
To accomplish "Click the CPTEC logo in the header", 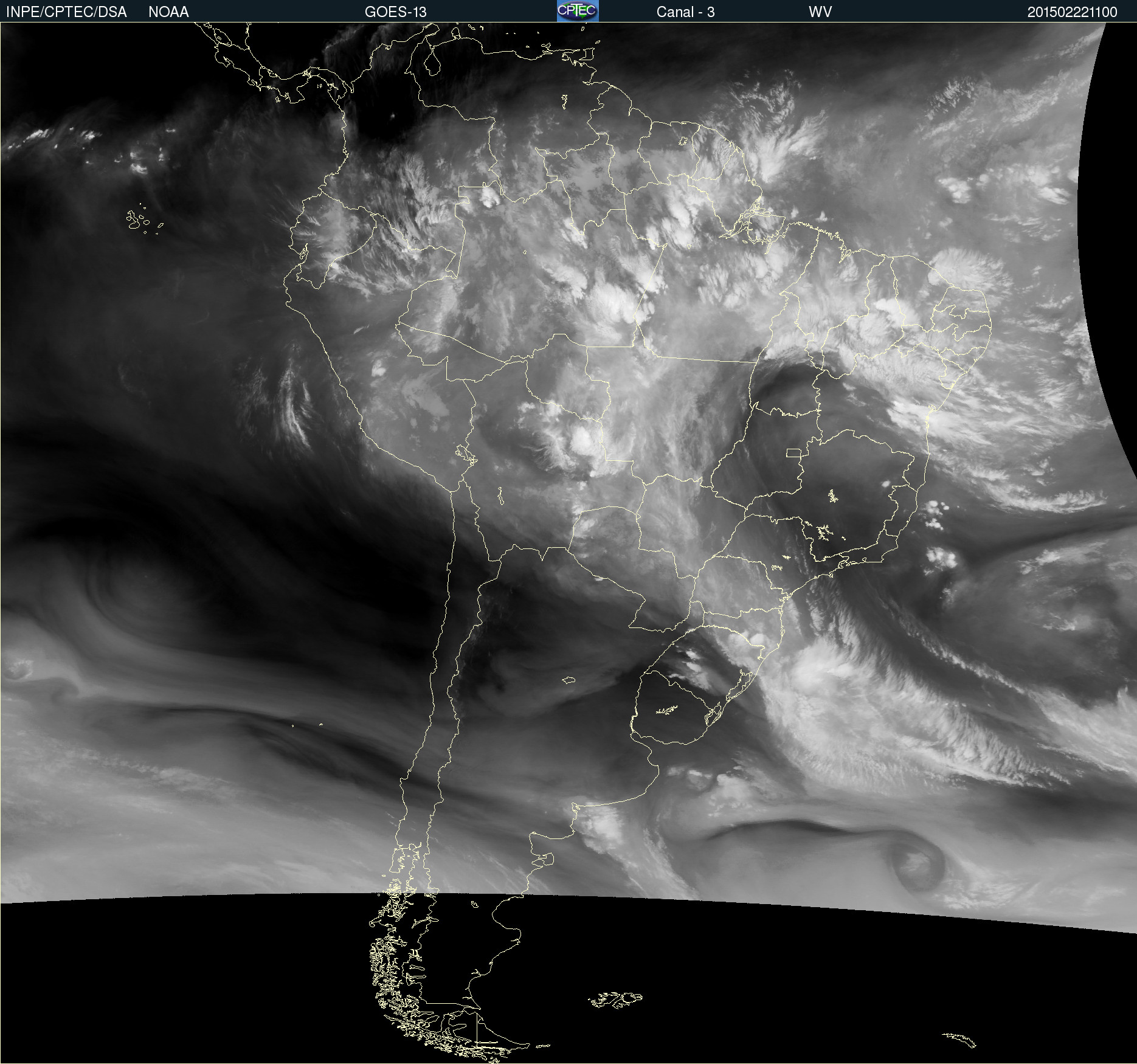I will [578, 11].
